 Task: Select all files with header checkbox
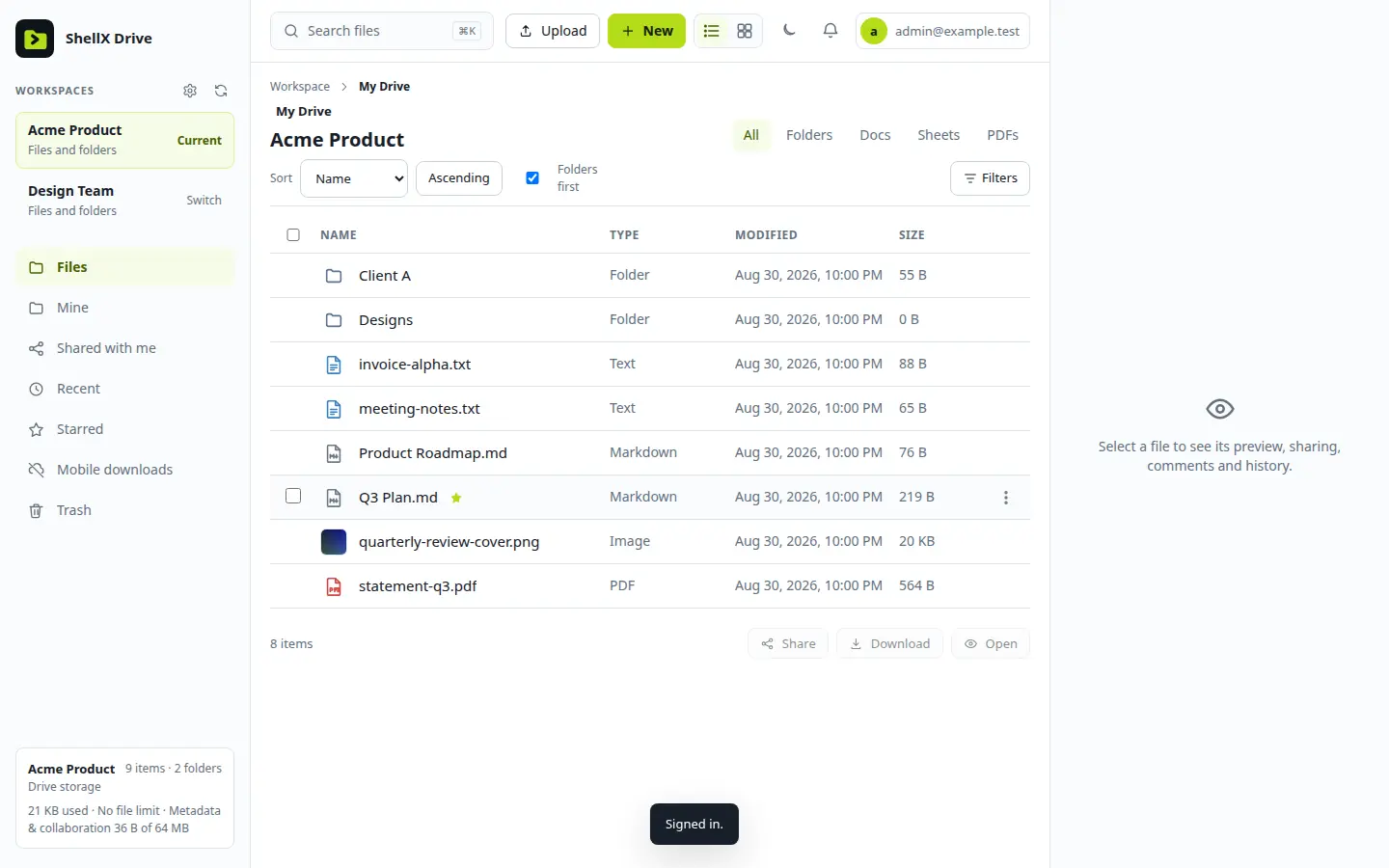tap(293, 234)
